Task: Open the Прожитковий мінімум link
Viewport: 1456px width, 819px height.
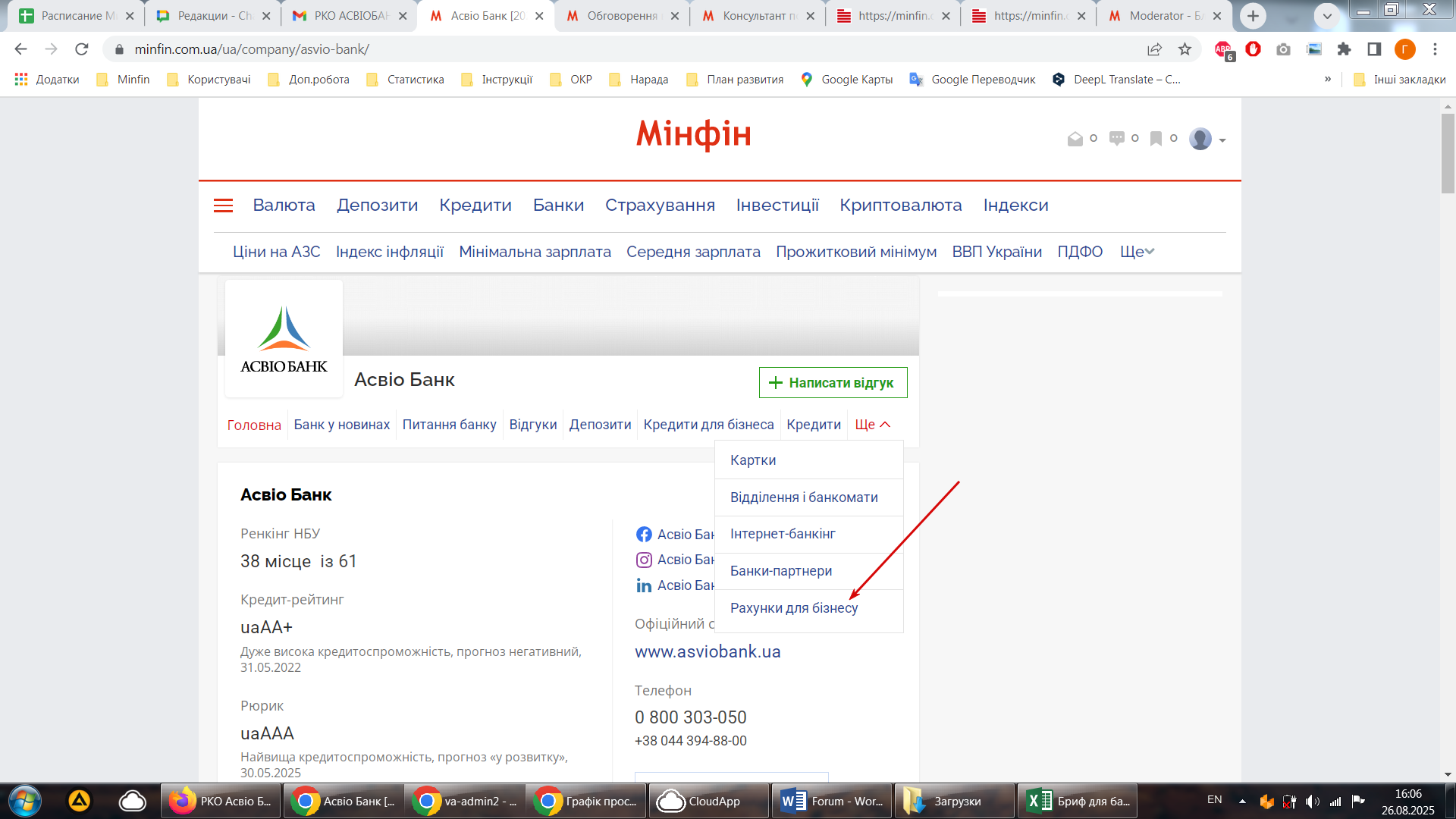Action: point(856,252)
